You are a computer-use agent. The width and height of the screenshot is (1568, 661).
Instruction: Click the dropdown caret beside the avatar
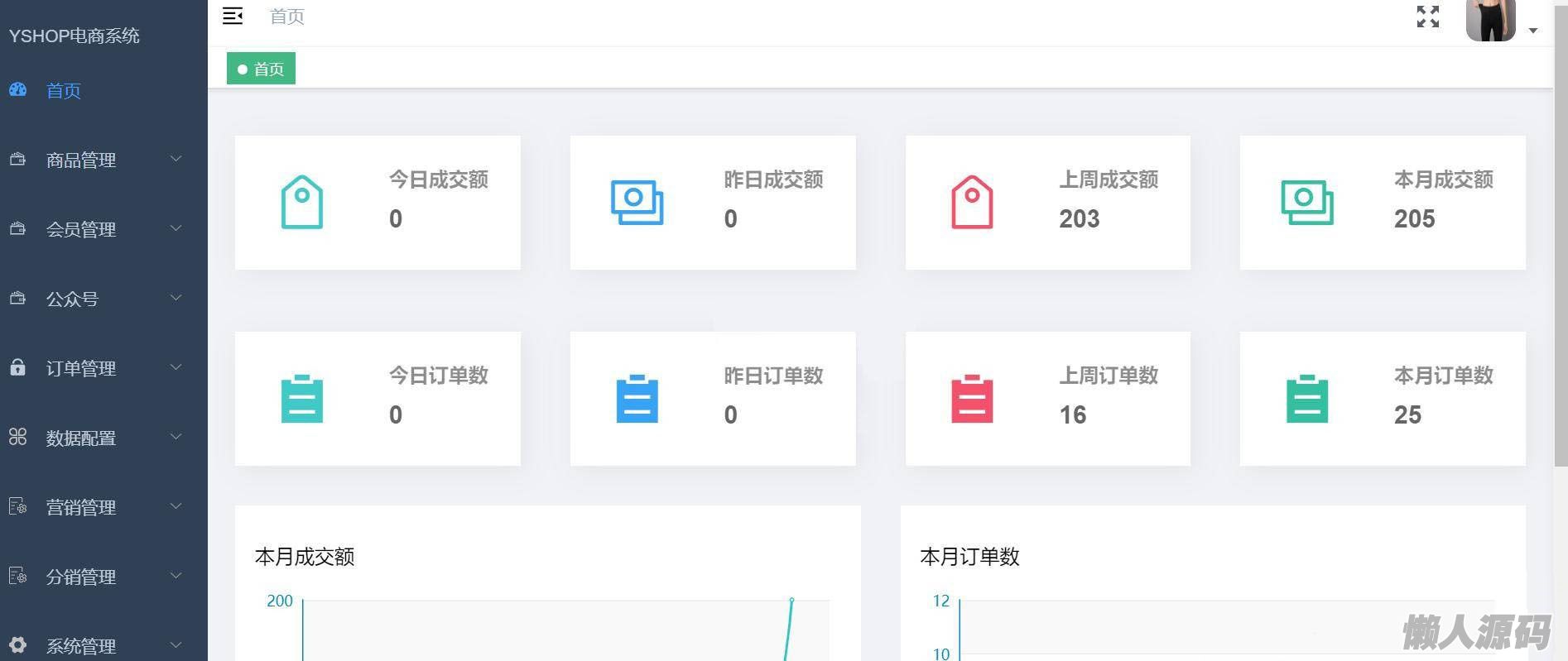pos(1533,31)
